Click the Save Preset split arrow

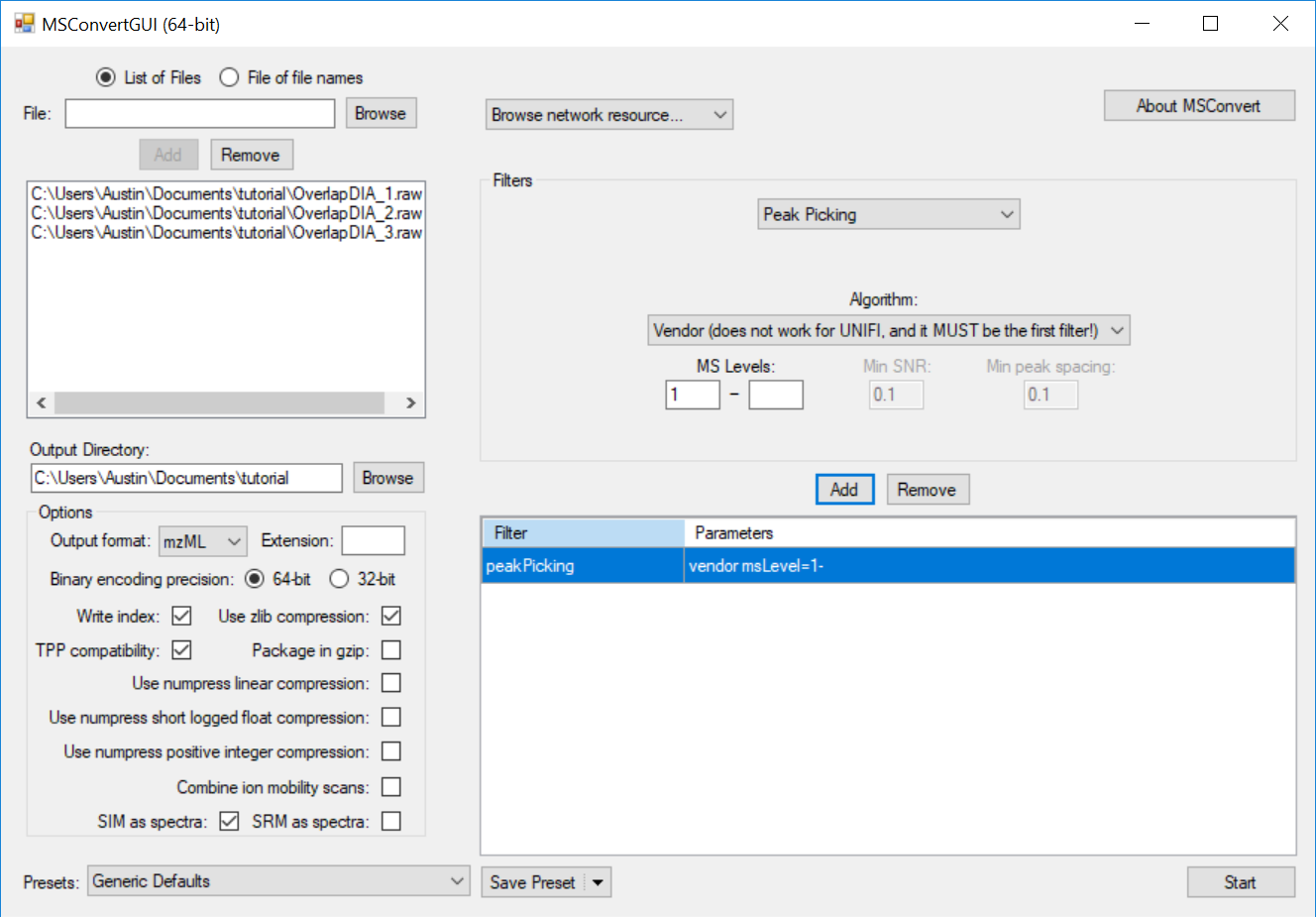pyautogui.click(x=598, y=882)
